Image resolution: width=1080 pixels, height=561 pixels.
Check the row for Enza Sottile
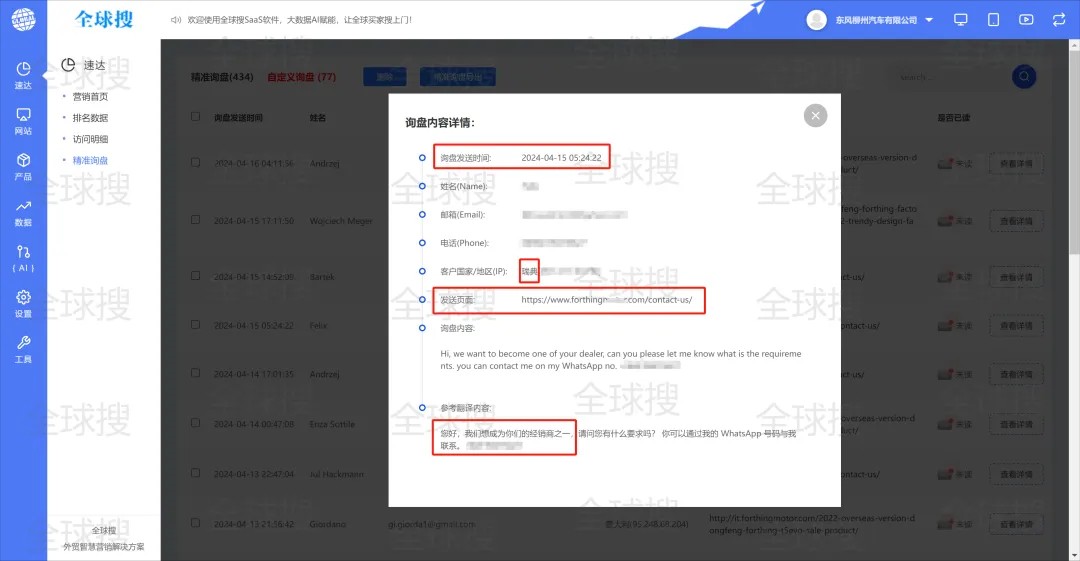tap(196, 424)
